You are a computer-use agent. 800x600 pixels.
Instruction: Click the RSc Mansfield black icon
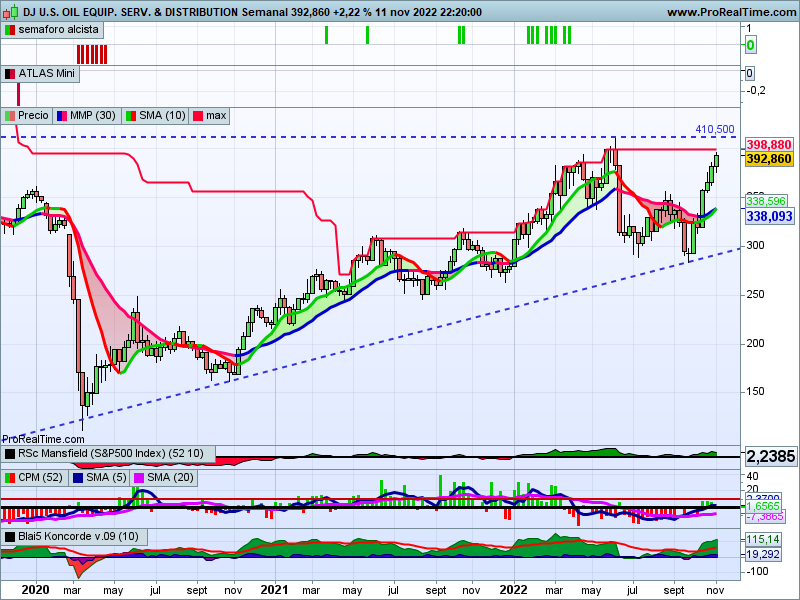[x=10, y=454]
